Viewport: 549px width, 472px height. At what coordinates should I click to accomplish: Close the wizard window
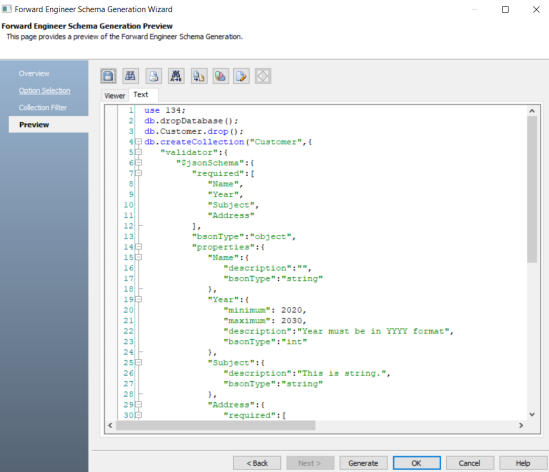click(x=536, y=9)
